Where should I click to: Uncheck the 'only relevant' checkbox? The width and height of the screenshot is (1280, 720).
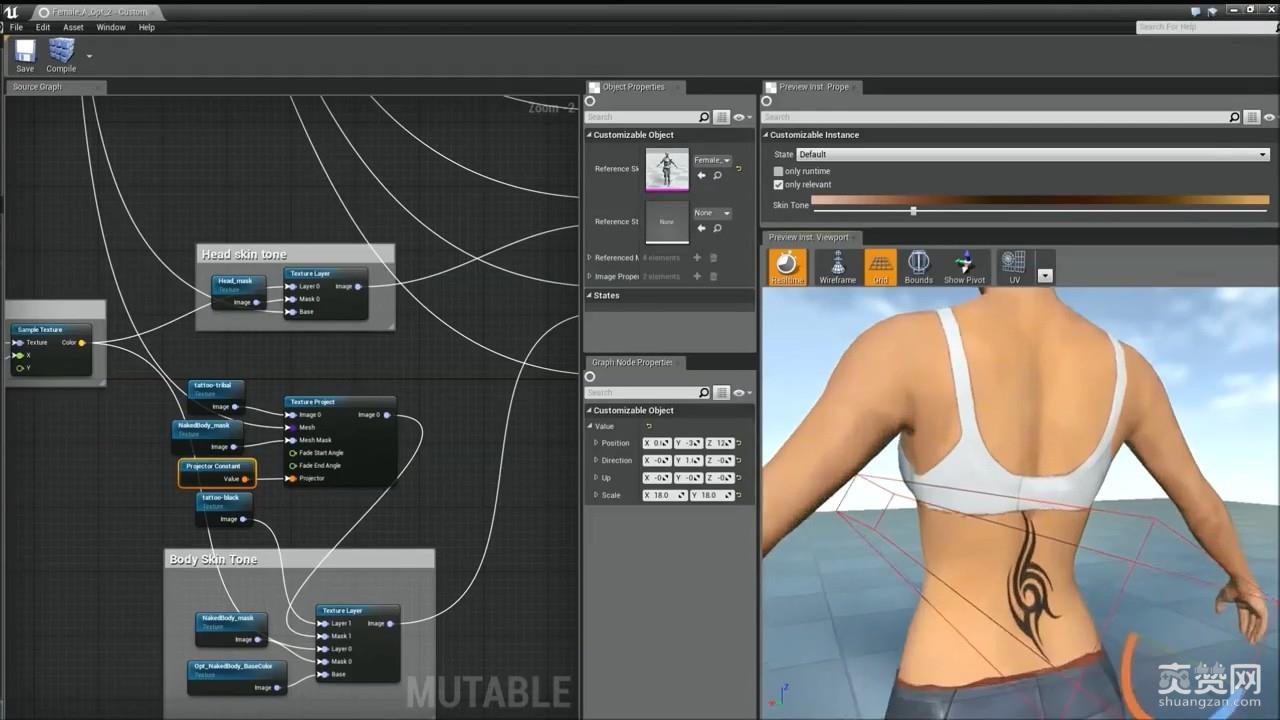click(779, 185)
